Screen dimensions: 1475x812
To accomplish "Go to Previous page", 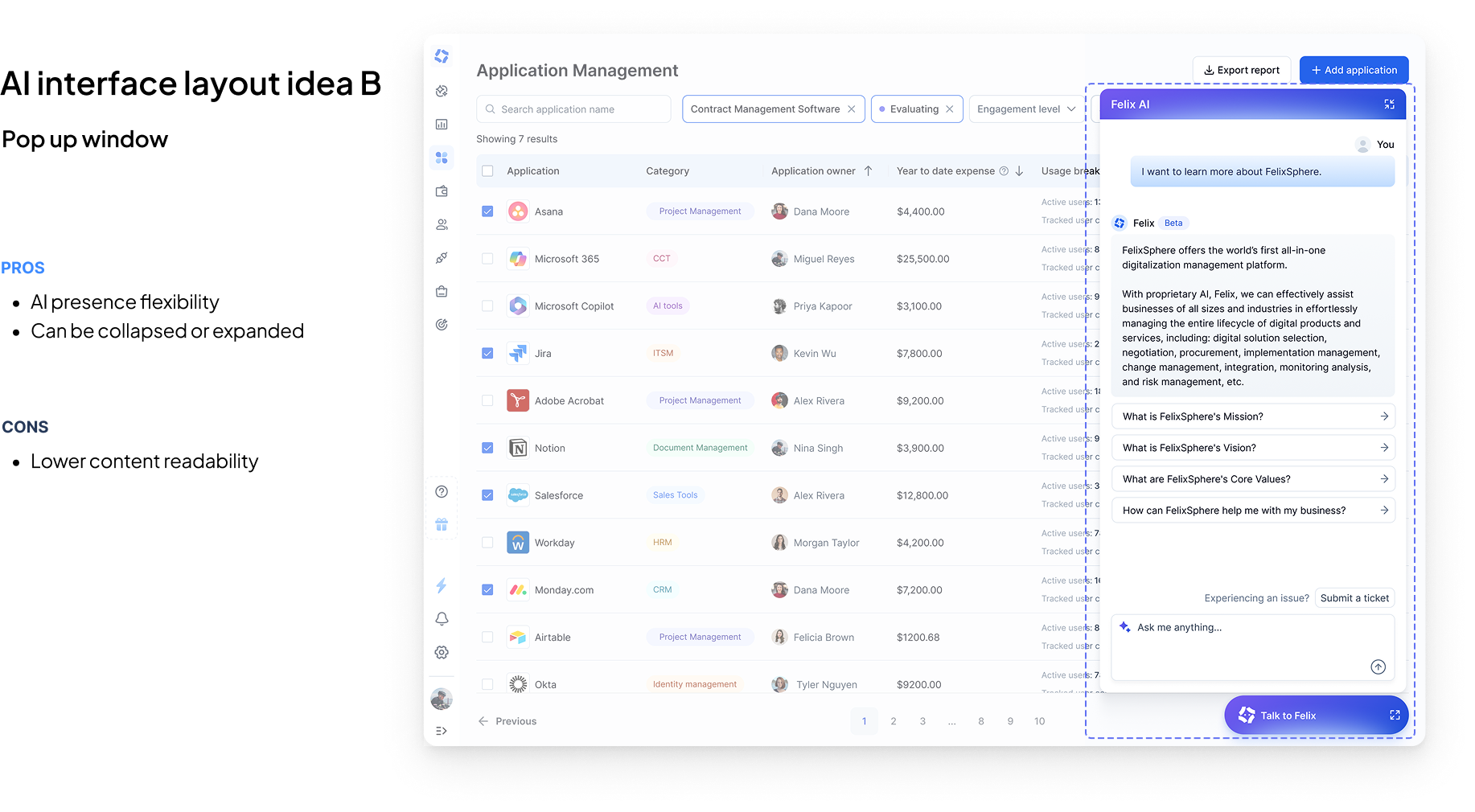I will 507,721.
